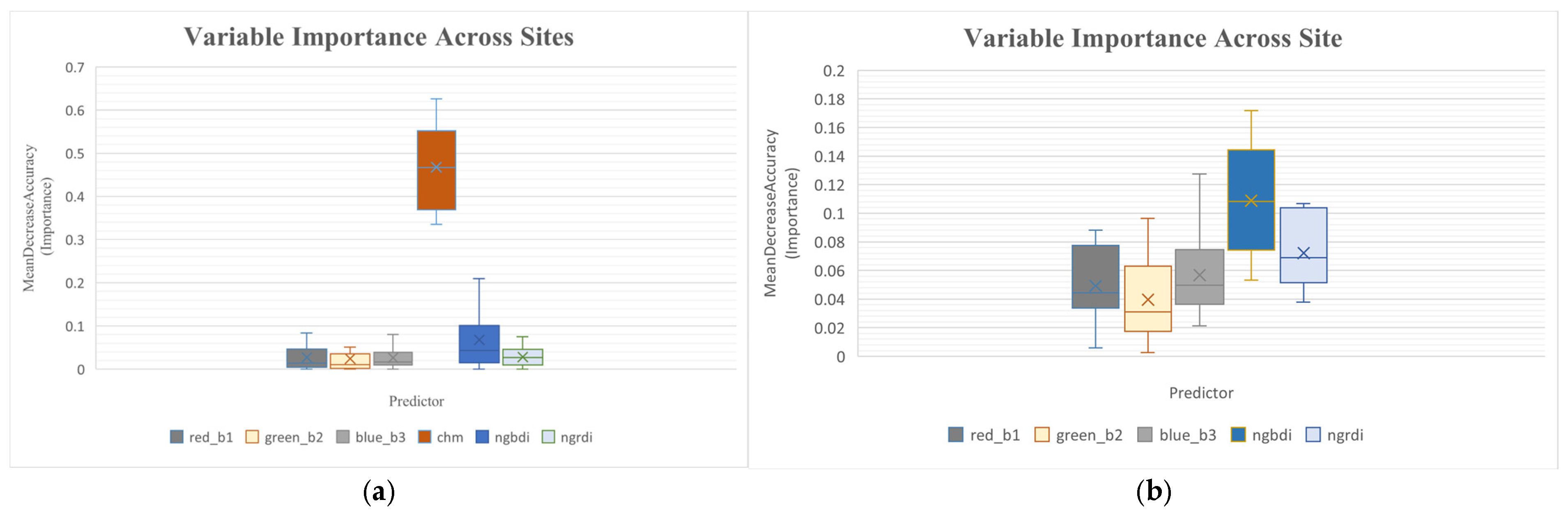Click the "Predictor" axis label in chart (a)
Viewport: 1568px width, 516px height.
point(416,401)
